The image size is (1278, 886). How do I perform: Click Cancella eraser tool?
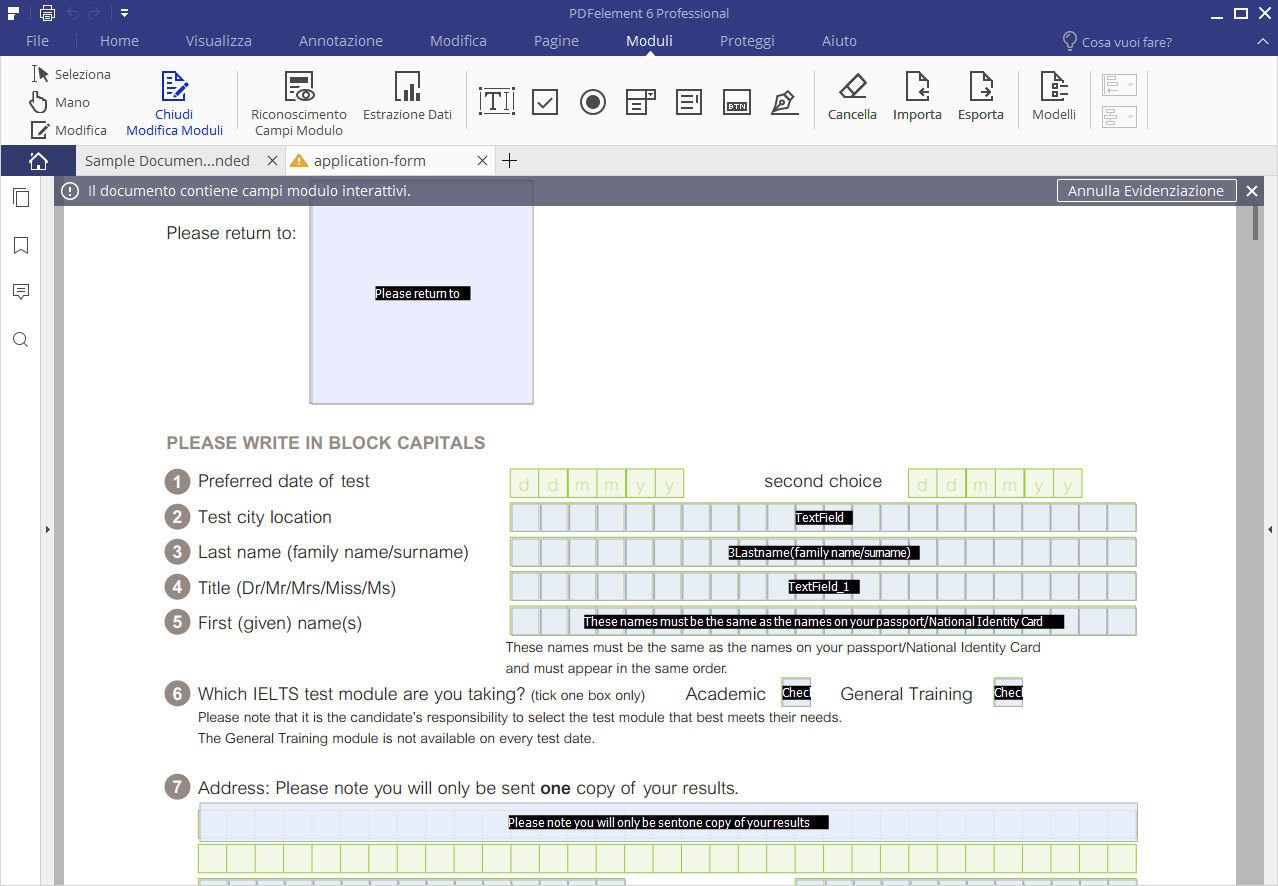[852, 96]
